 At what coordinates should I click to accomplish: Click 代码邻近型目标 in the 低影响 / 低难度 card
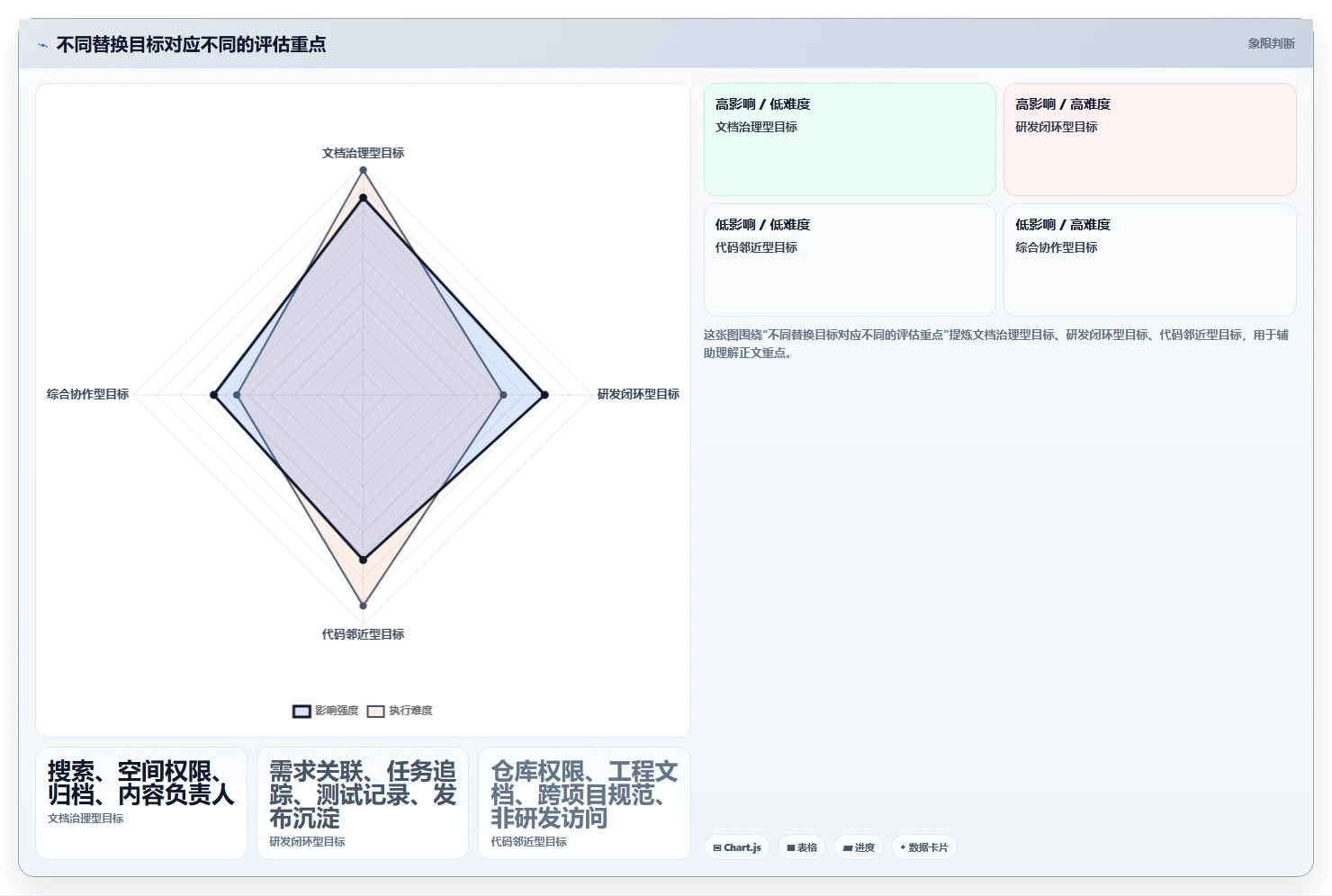(756, 247)
